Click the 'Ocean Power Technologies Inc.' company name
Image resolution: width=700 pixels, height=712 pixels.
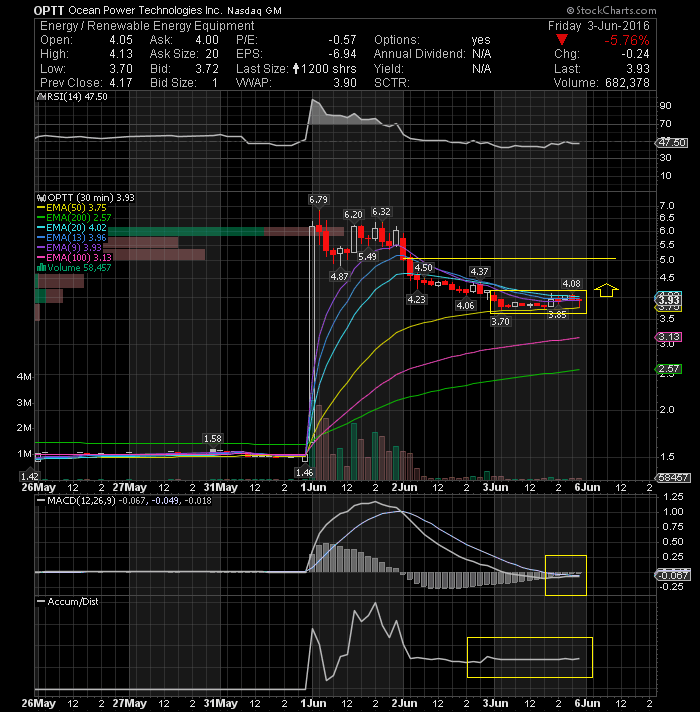click(x=145, y=10)
